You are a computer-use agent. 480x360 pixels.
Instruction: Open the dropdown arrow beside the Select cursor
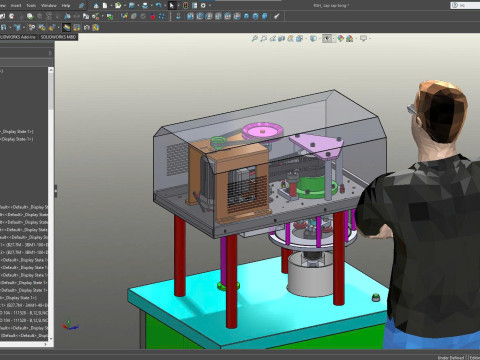point(179,6)
